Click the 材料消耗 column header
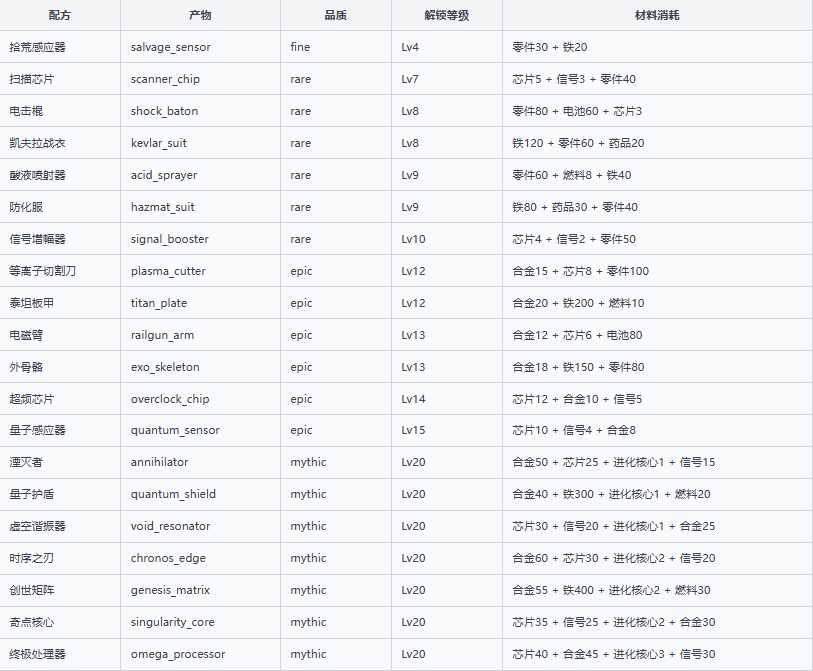813x671 pixels. pyautogui.click(x=657, y=15)
